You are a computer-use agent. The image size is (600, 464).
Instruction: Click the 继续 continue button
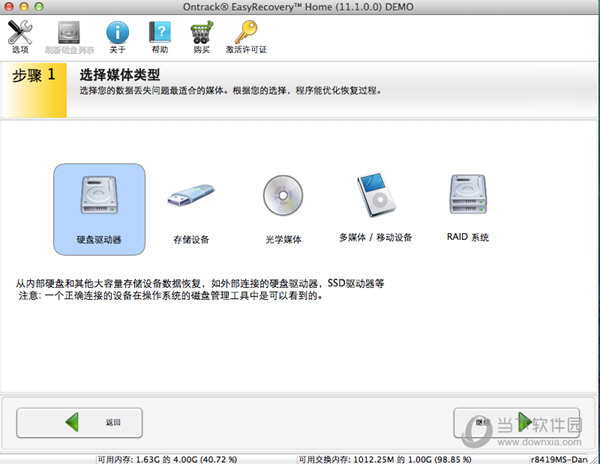(x=517, y=423)
